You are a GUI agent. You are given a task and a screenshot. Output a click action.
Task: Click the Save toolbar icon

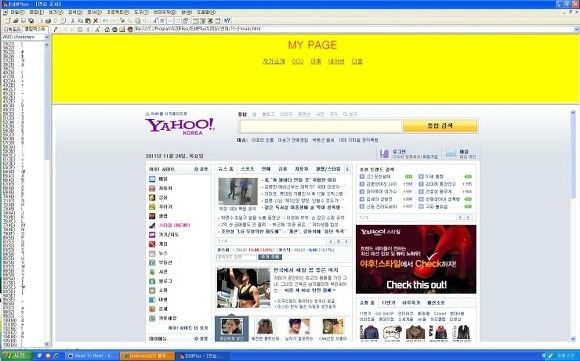pos(23,21)
